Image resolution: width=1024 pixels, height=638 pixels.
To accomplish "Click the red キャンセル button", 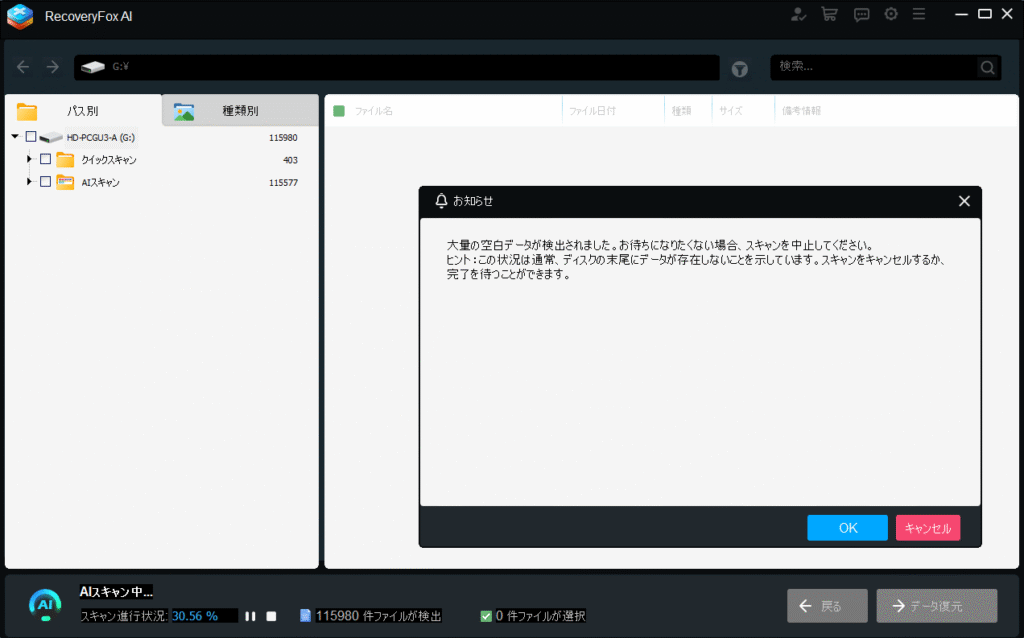I will [x=927, y=528].
